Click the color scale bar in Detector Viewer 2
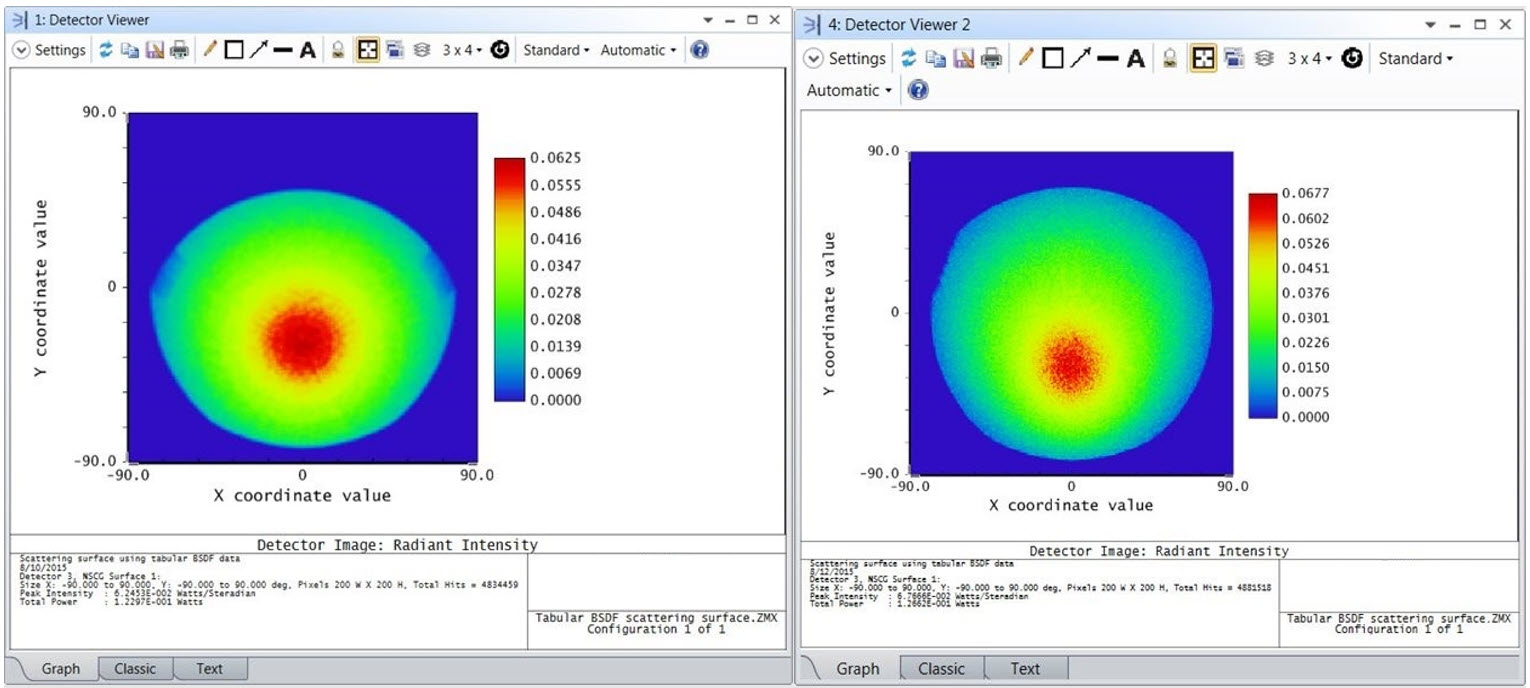1530x688 pixels. click(x=1263, y=305)
